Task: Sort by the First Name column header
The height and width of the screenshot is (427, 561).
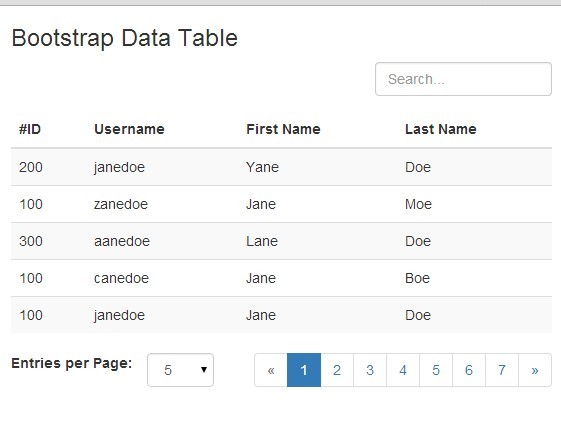Action: coord(283,129)
